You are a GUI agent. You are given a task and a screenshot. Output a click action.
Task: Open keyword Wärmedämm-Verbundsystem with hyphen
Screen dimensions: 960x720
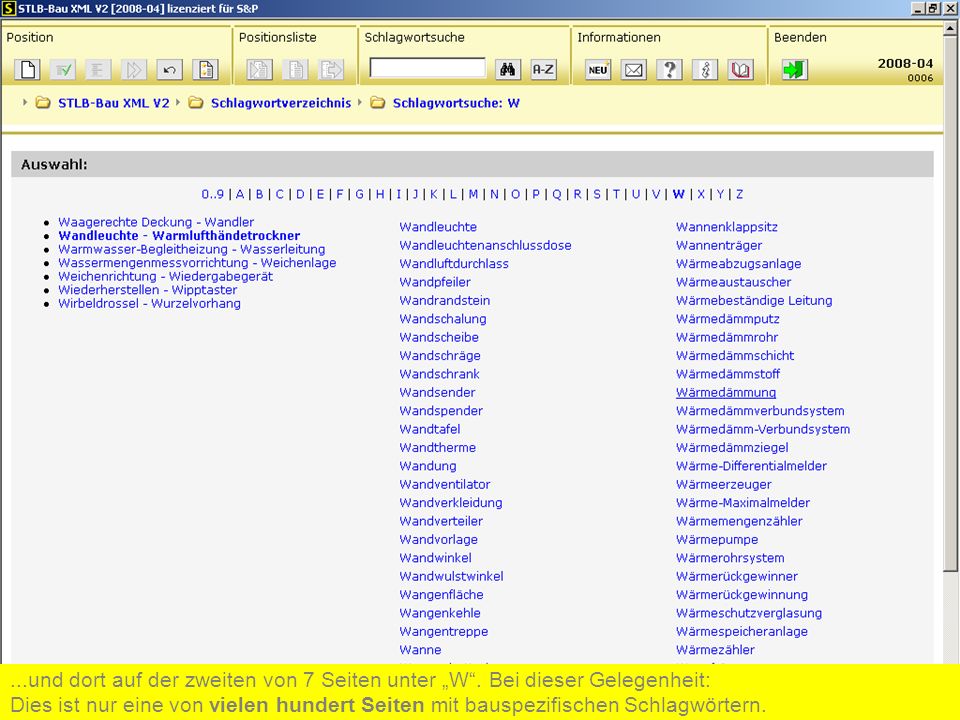[x=763, y=429]
